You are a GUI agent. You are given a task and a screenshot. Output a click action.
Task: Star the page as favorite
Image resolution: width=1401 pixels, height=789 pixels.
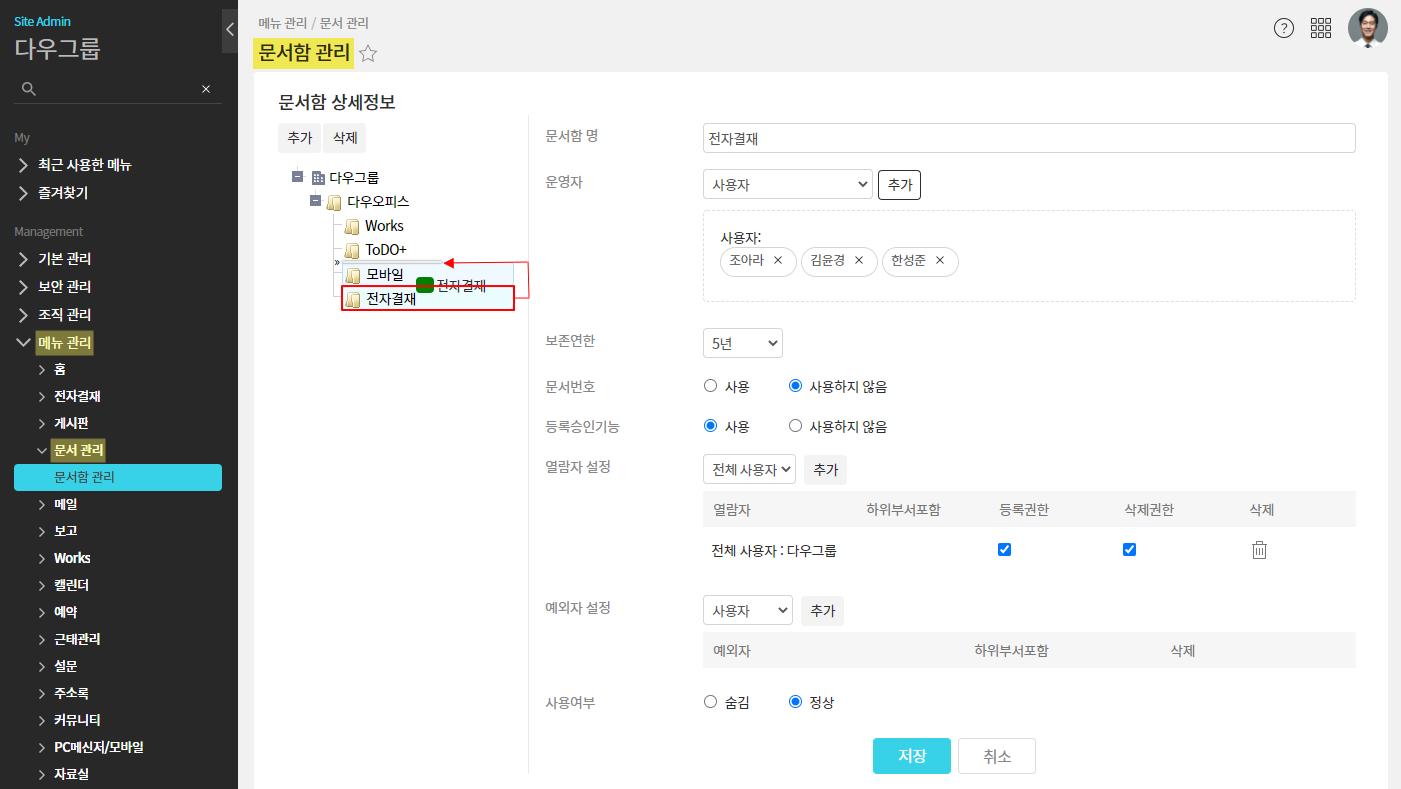click(x=368, y=54)
